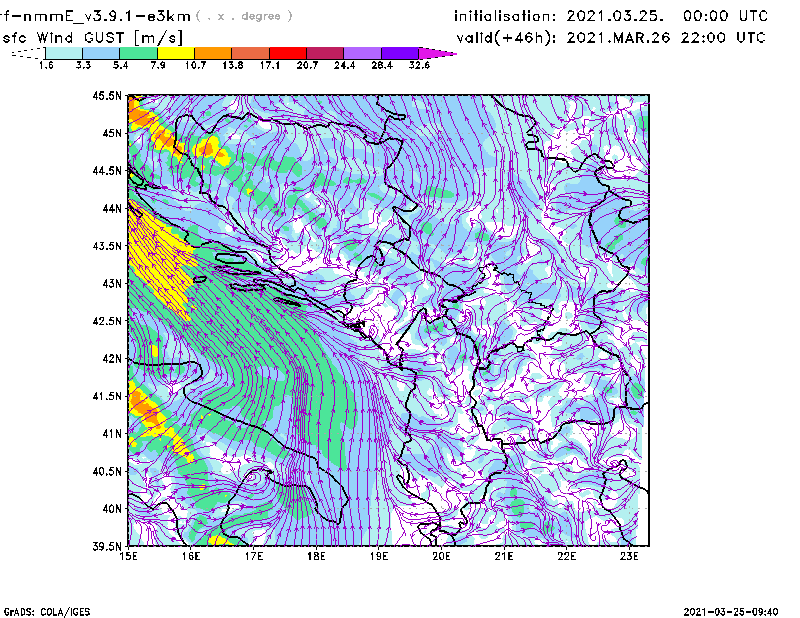Click the legend value 10.7
The width and height of the screenshot is (800, 618).
[x=195, y=65]
